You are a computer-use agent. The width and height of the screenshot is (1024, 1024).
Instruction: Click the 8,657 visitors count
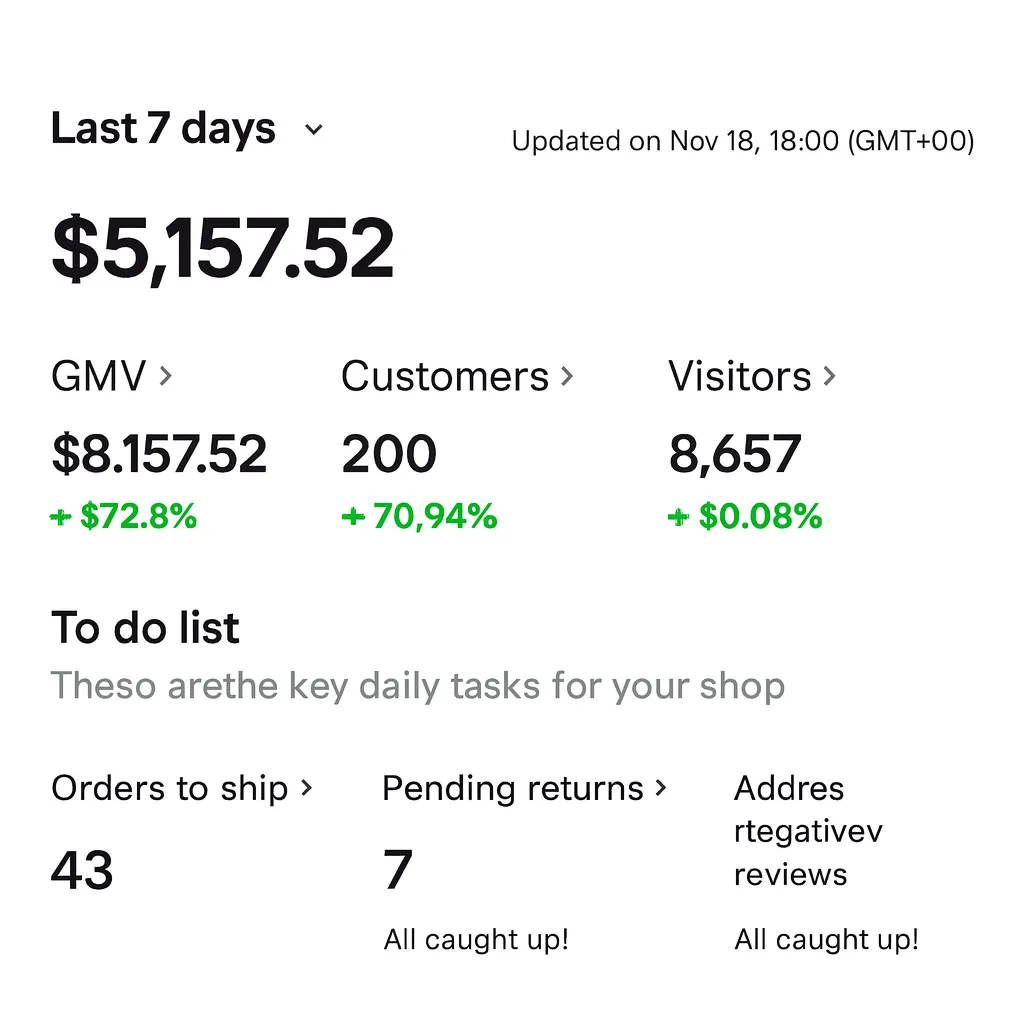(735, 455)
